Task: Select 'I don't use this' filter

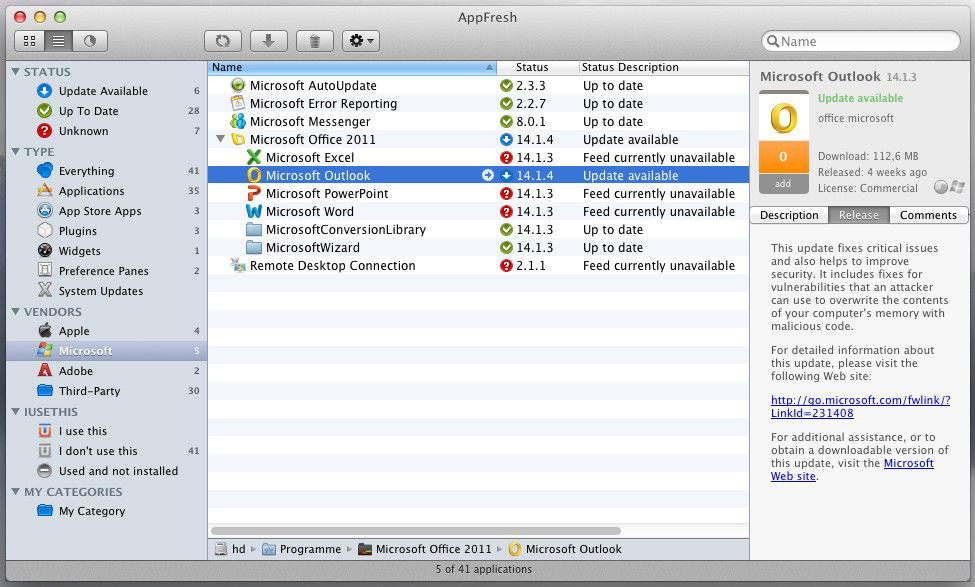Action: [x=106, y=451]
